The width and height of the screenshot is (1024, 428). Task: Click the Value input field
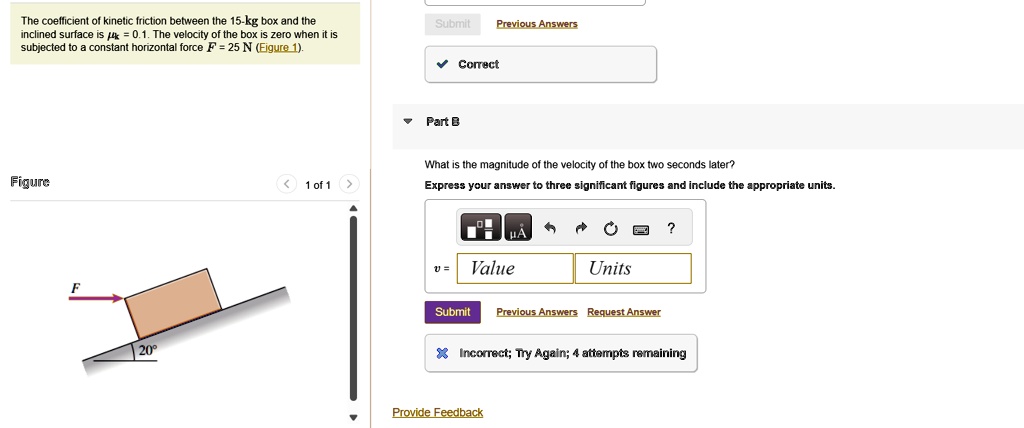[515, 269]
